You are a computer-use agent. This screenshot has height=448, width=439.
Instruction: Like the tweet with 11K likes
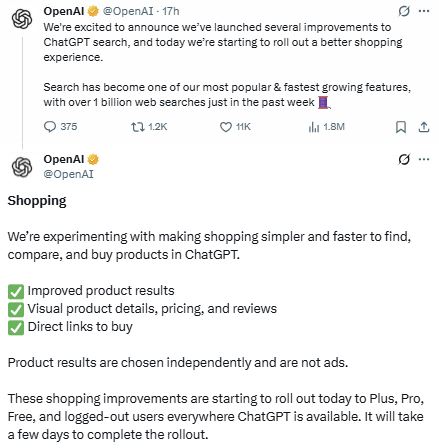226,127
